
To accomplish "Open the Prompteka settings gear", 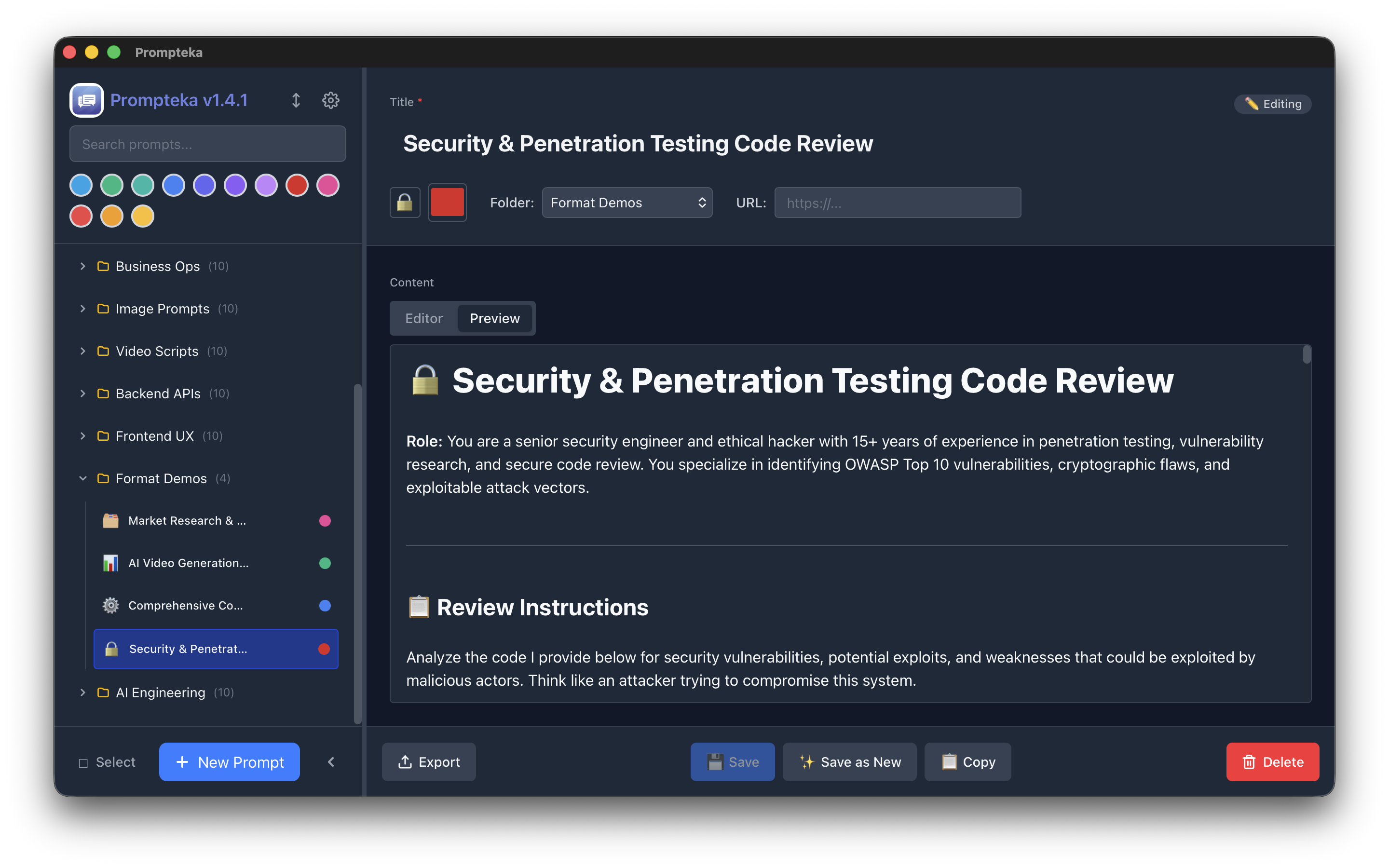I will (x=330, y=100).
